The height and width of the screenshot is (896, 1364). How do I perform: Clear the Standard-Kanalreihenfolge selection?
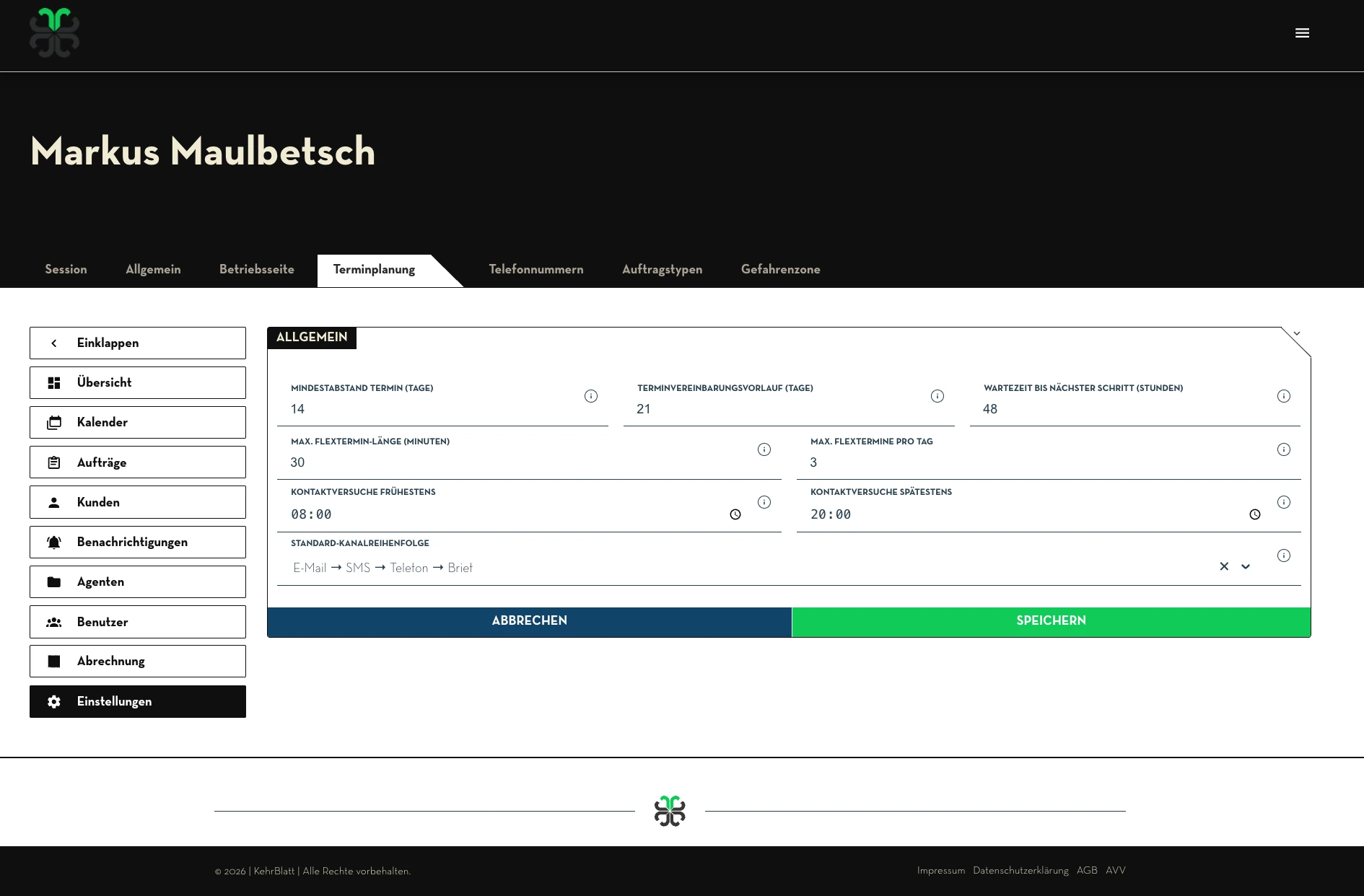1223,567
